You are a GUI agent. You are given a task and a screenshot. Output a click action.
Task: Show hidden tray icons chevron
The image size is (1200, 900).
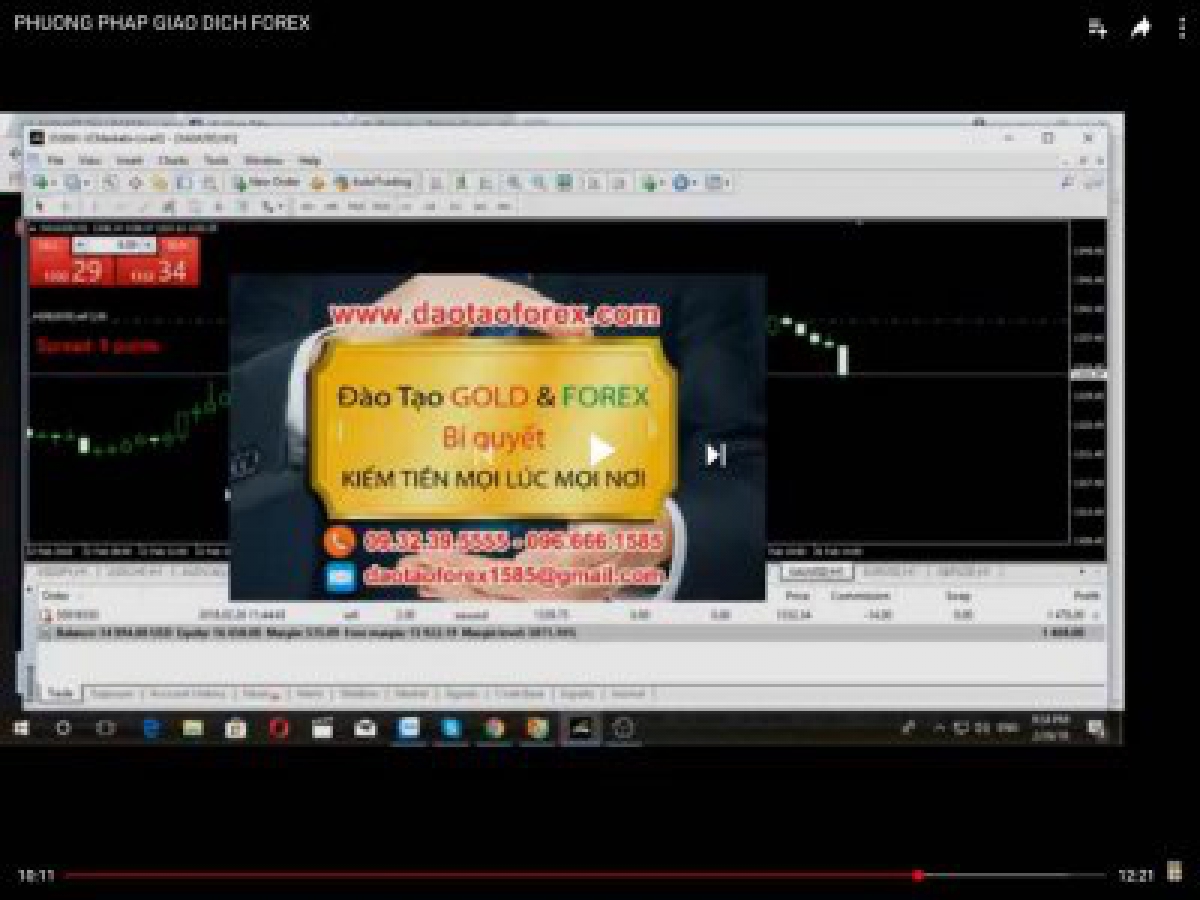939,729
